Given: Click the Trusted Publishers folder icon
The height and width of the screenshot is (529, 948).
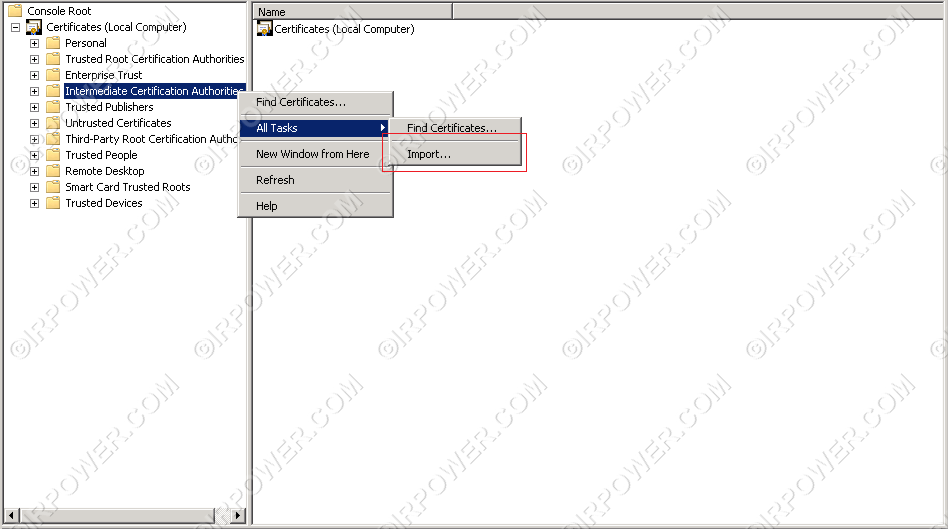Looking at the screenshot, I should pyautogui.click(x=53, y=107).
